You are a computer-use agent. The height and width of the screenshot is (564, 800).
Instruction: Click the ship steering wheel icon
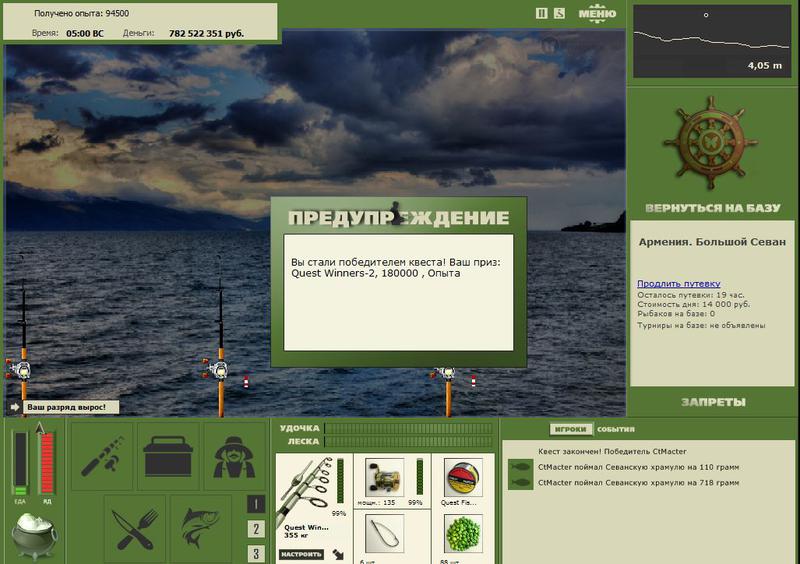pyautogui.click(x=710, y=143)
